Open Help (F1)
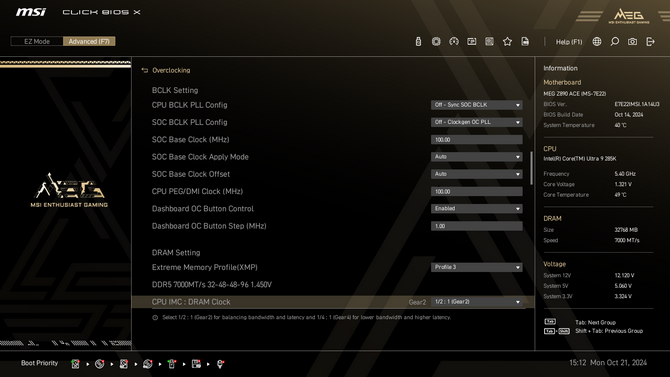The image size is (670, 377). coord(569,42)
